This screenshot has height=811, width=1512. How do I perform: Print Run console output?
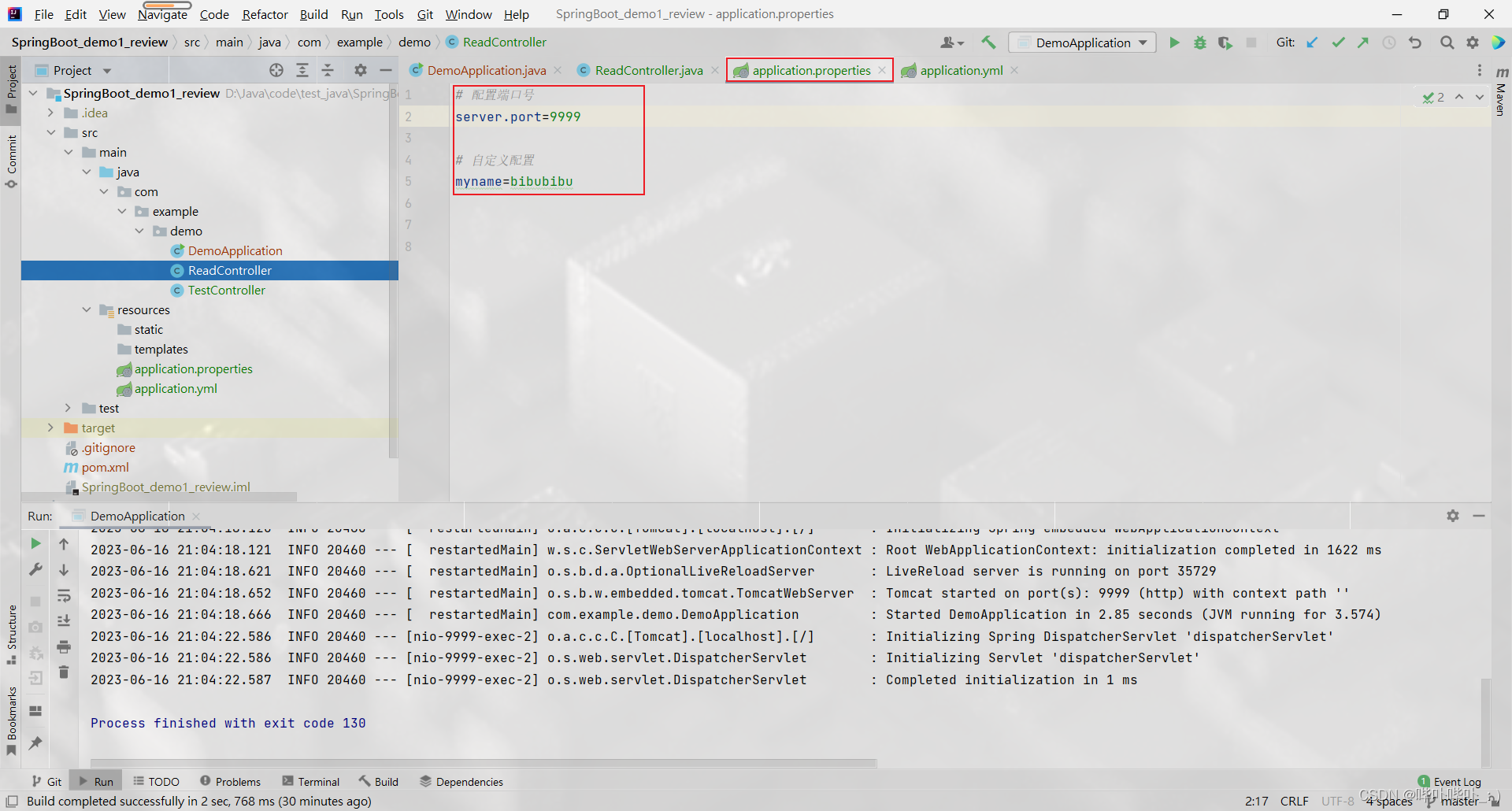[x=64, y=647]
